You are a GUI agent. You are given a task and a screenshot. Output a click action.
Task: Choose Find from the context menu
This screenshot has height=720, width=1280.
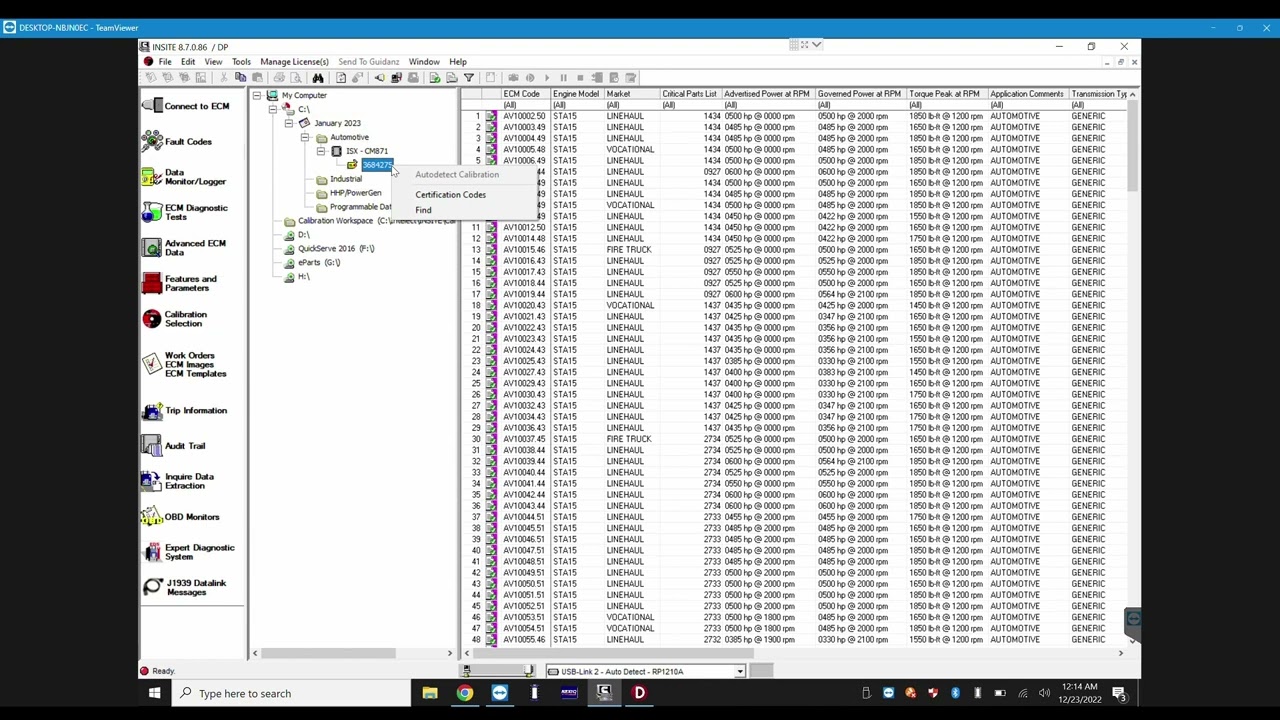coord(424,210)
